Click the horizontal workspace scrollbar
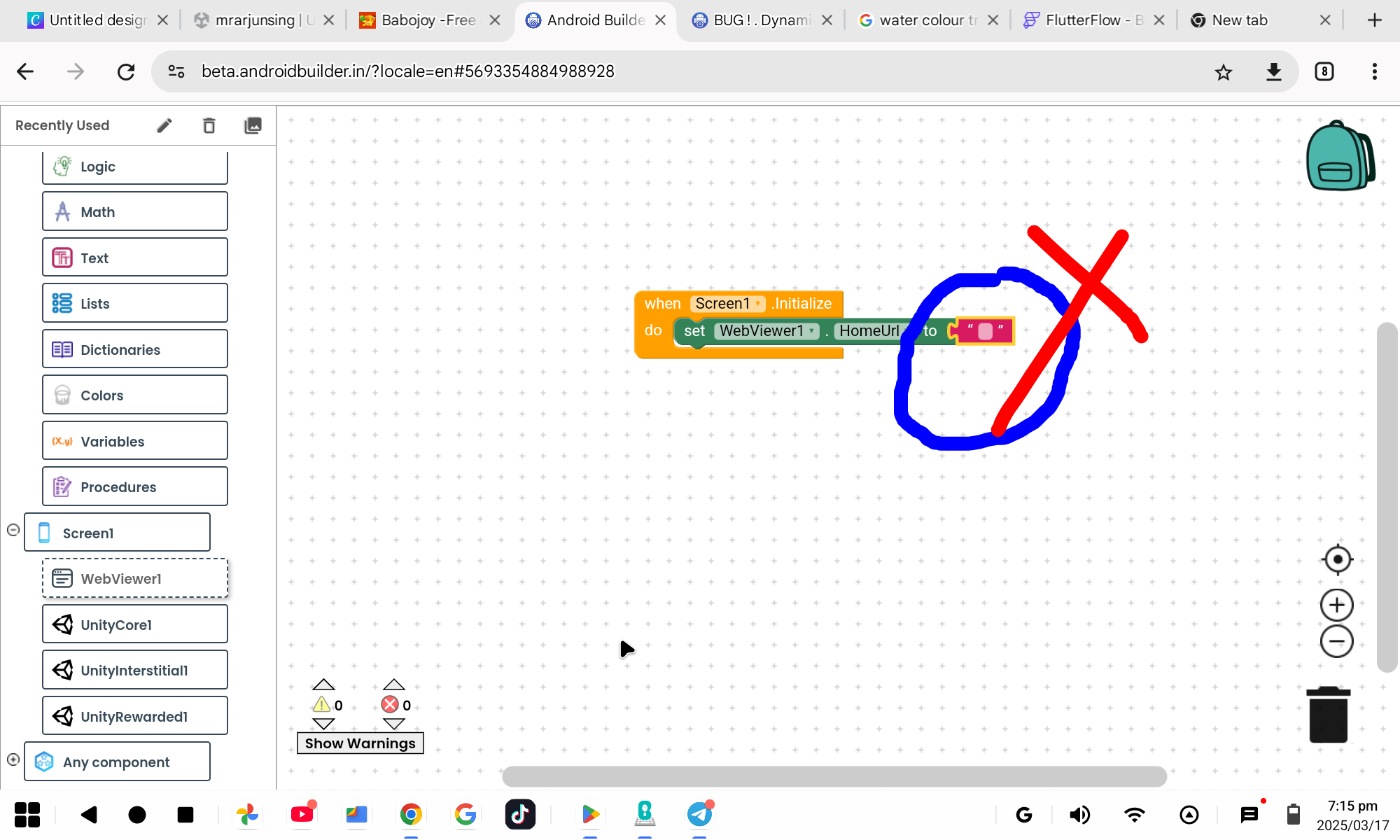 834,776
